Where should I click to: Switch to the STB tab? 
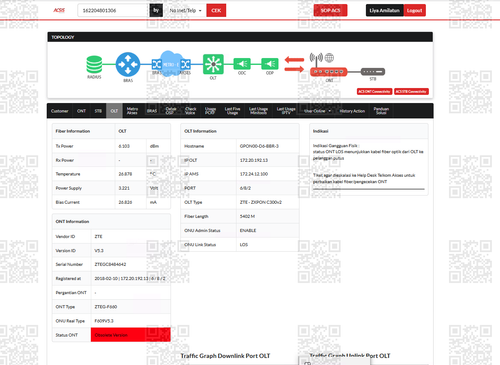coord(98,111)
